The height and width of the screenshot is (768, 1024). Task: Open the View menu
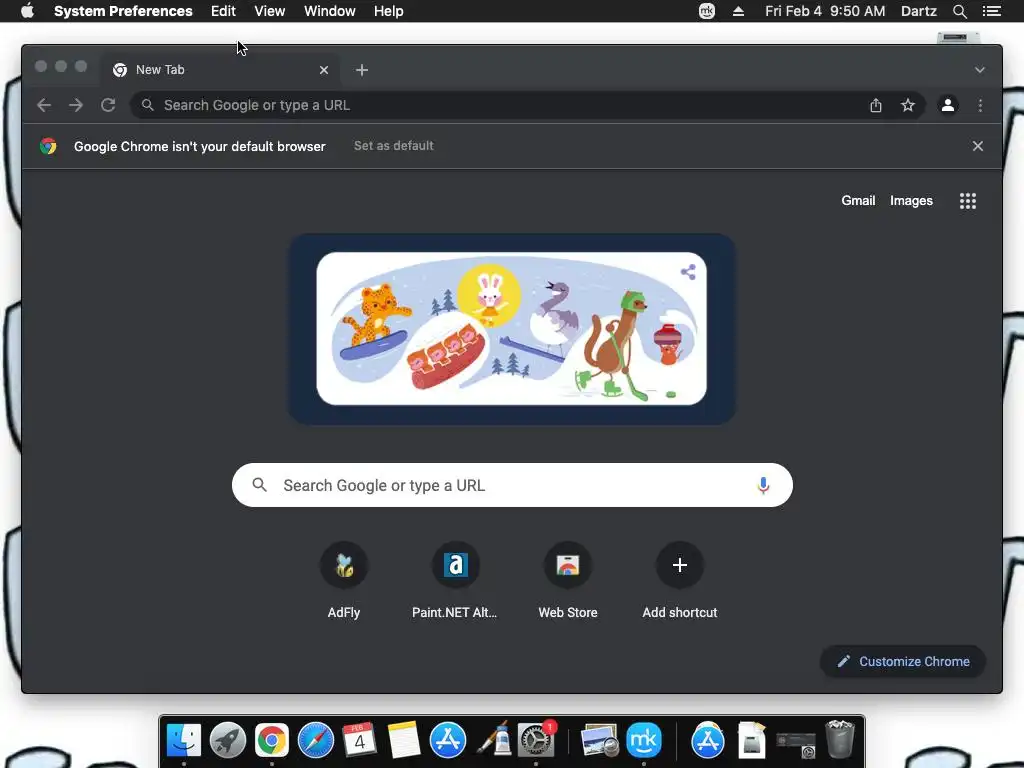[270, 11]
